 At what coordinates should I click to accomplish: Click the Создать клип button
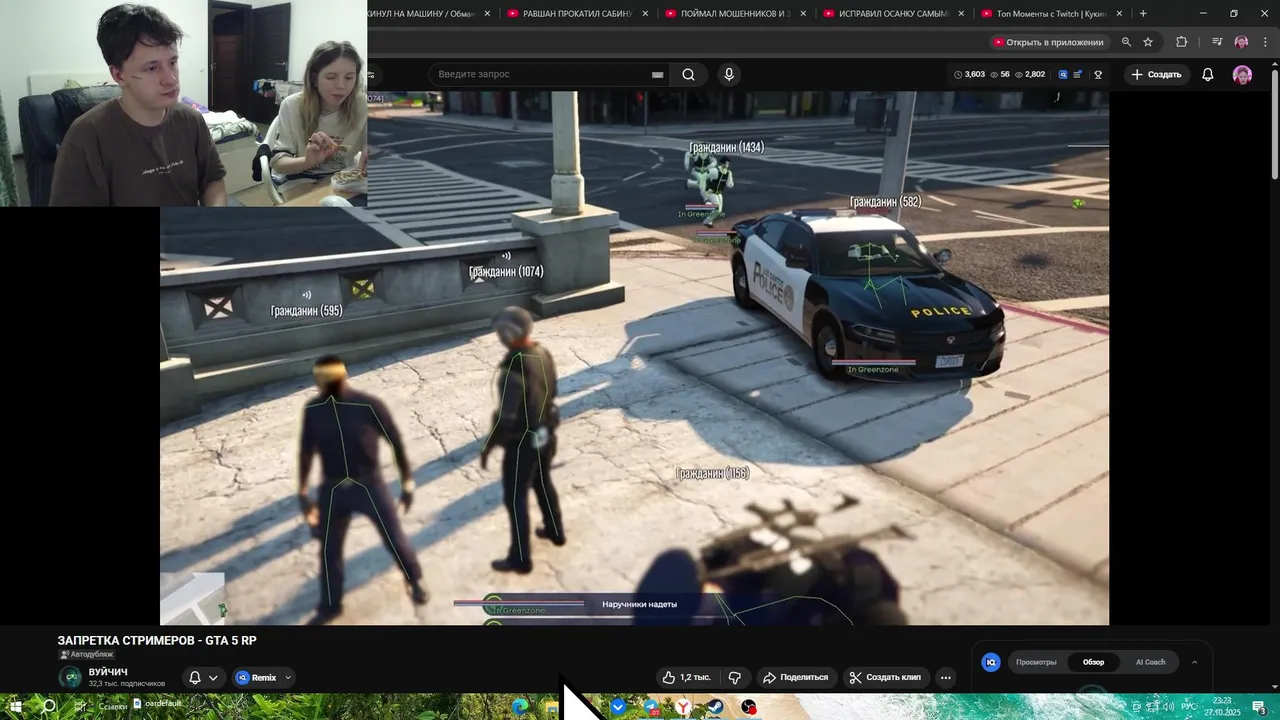click(885, 677)
